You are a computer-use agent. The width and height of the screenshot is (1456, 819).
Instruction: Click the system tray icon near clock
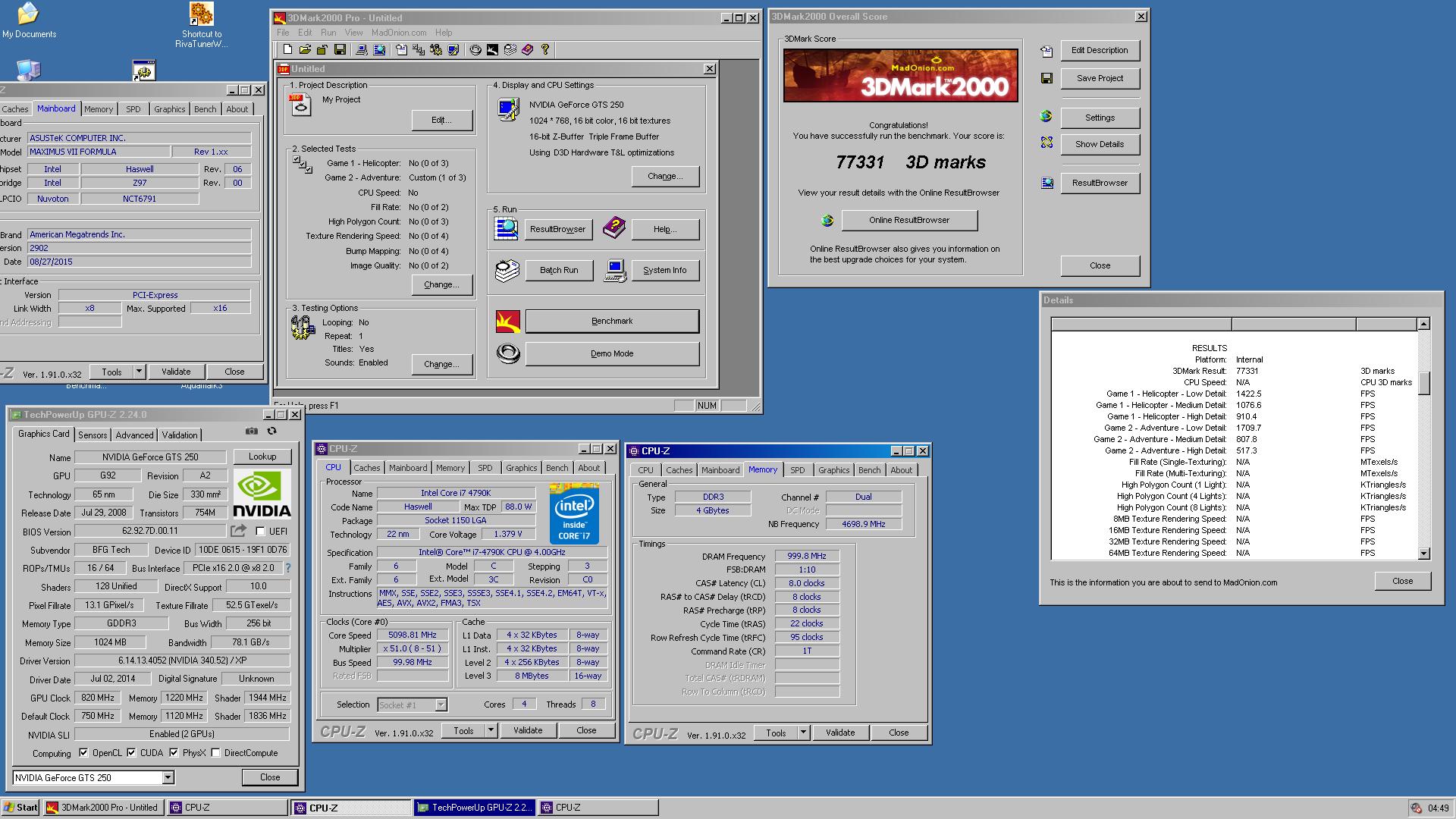tap(1416, 808)
